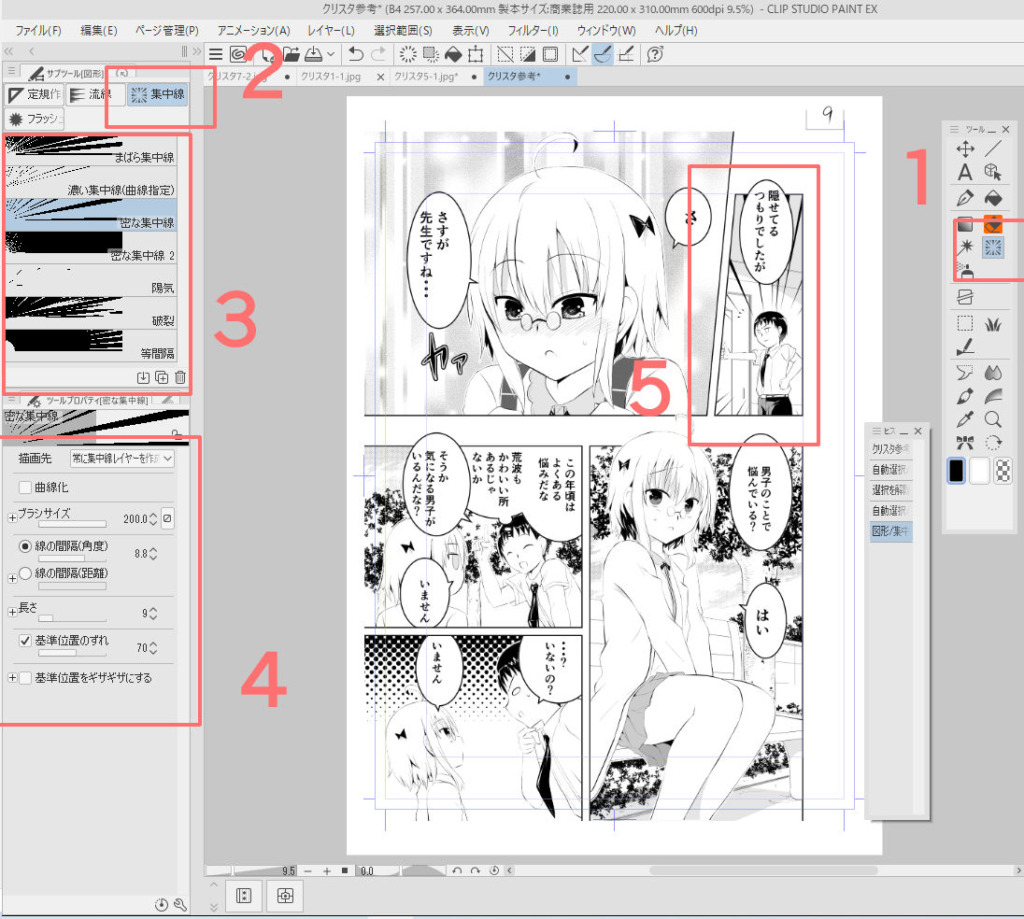Open CLIP STUDIO spiral icon
The width and height of the screenshot is (1024, 919).
238,54
